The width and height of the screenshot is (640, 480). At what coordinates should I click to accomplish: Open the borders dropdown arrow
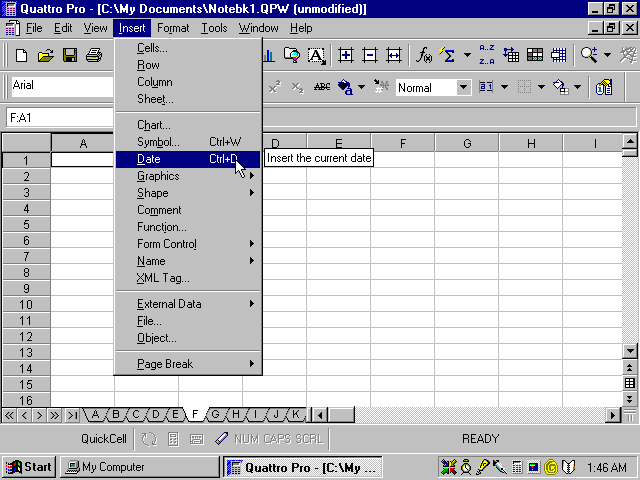(541, 87)
